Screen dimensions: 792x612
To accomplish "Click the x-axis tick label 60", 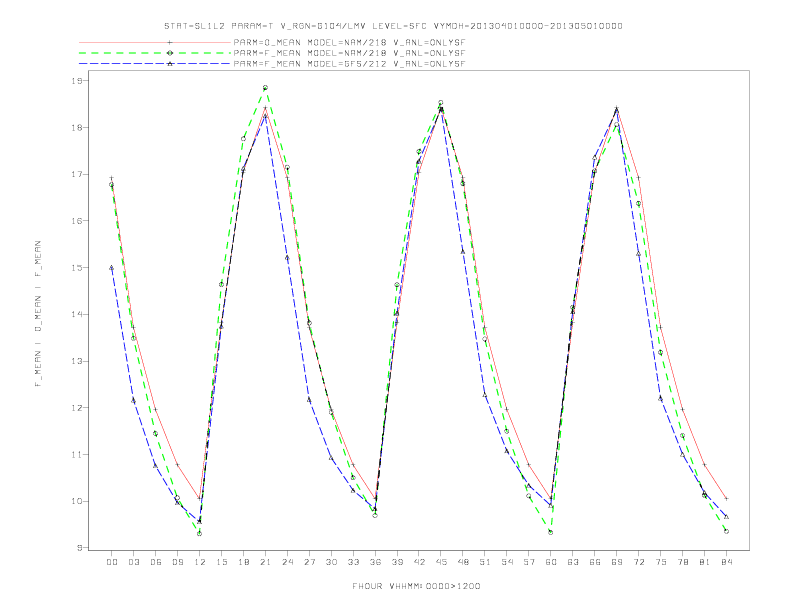I will 551,562.
